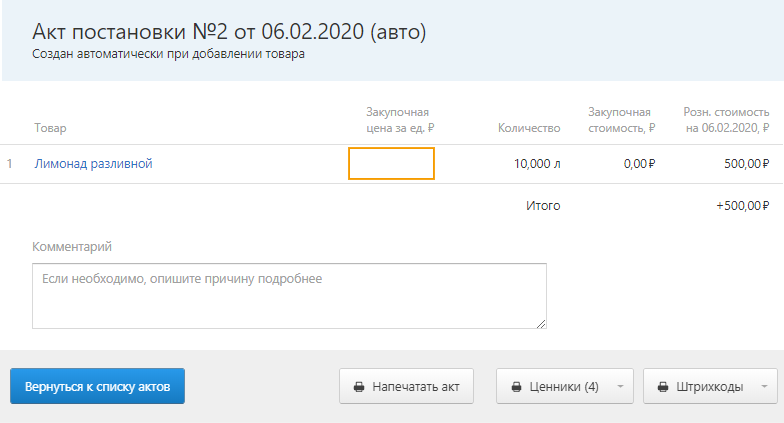Return to list via Вернуться к списку актов
This screenshot has width=784, height=423.
point(98,386)
